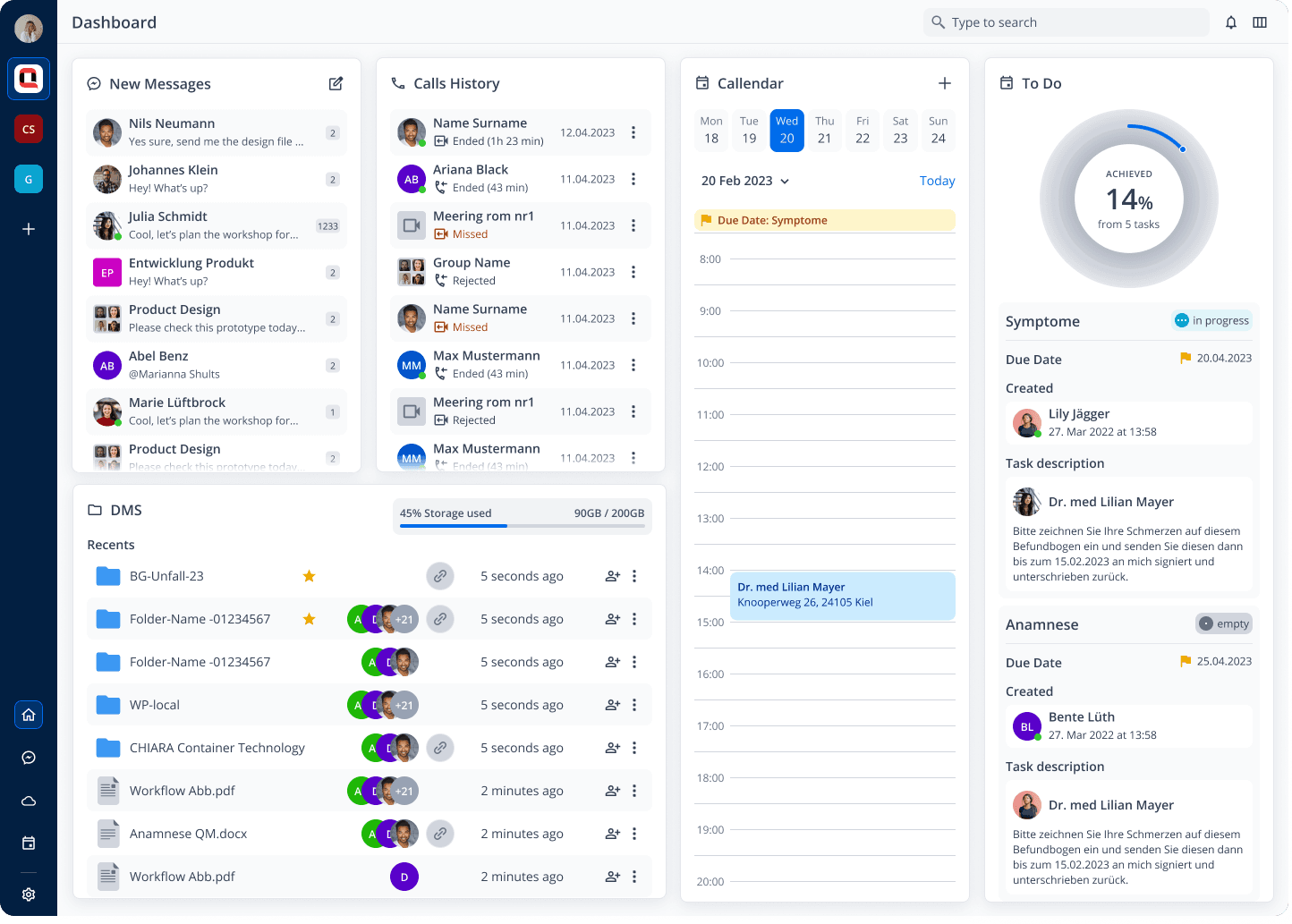Viewport: 1292px width, 924px height.
Task: Add user to Anamnese QM.docx
Action: 613,834
